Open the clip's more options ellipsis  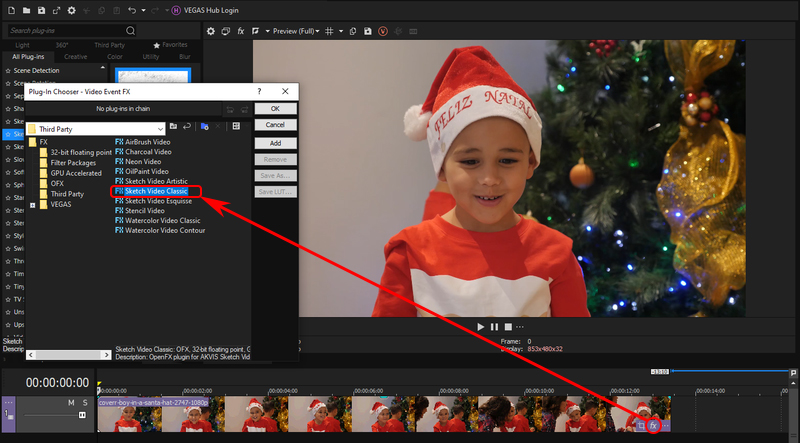665,425
